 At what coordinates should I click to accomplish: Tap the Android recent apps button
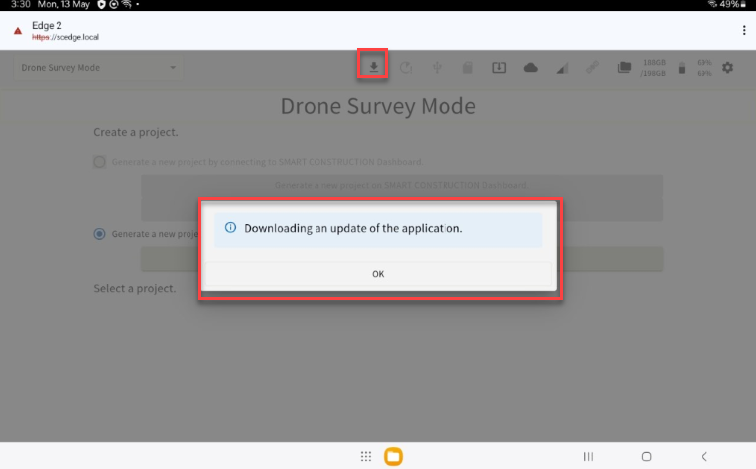pos(588,456)
